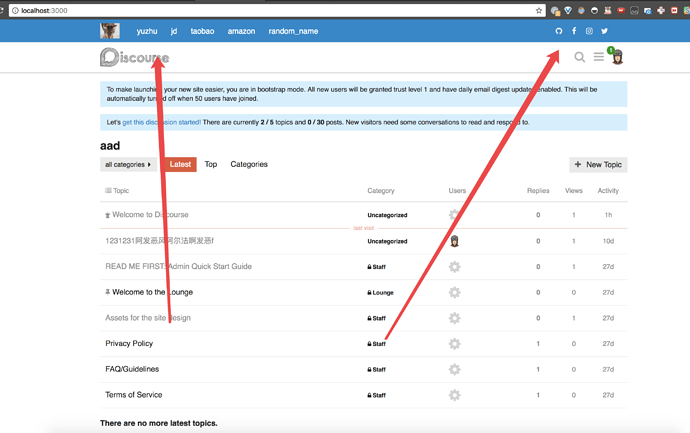
Task: Open the Privacy Policy topic
Action: [129, 343]
